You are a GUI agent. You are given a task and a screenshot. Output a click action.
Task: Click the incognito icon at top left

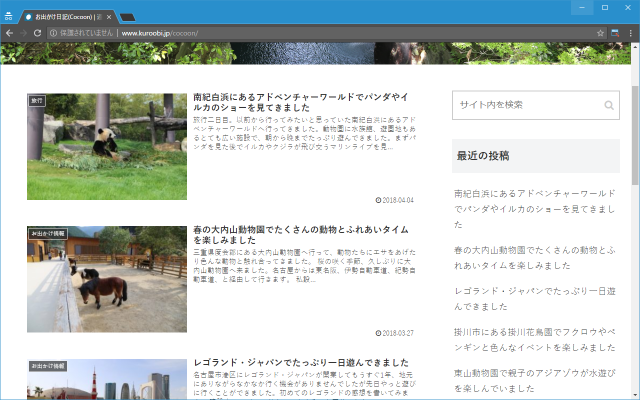(x=8, y=16)
